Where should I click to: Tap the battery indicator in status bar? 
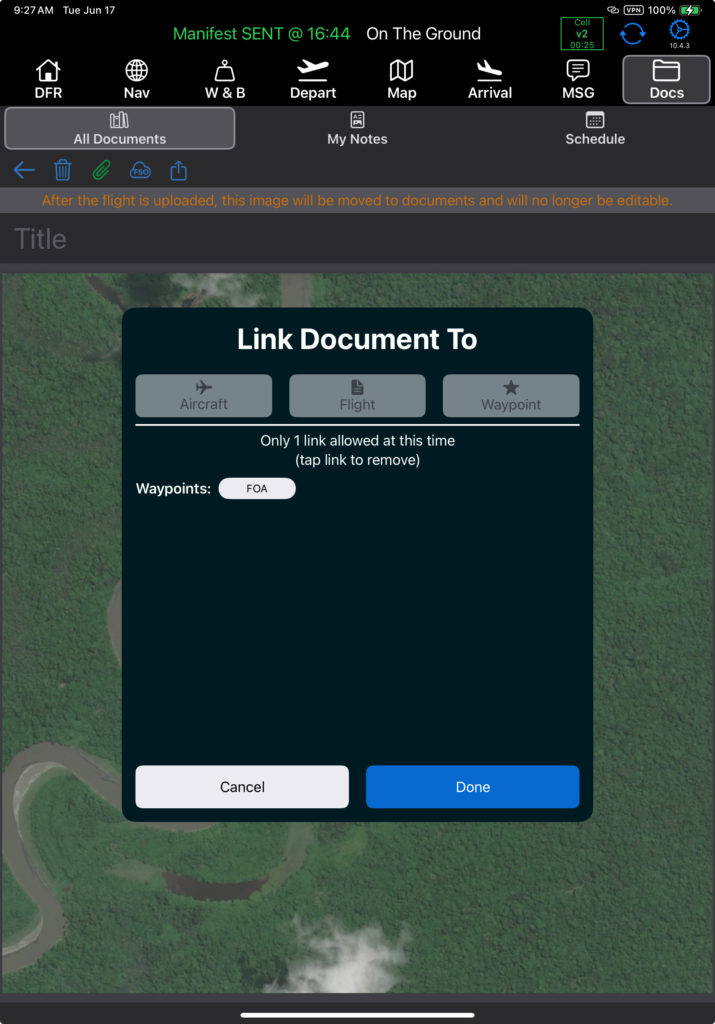point(690,10)
